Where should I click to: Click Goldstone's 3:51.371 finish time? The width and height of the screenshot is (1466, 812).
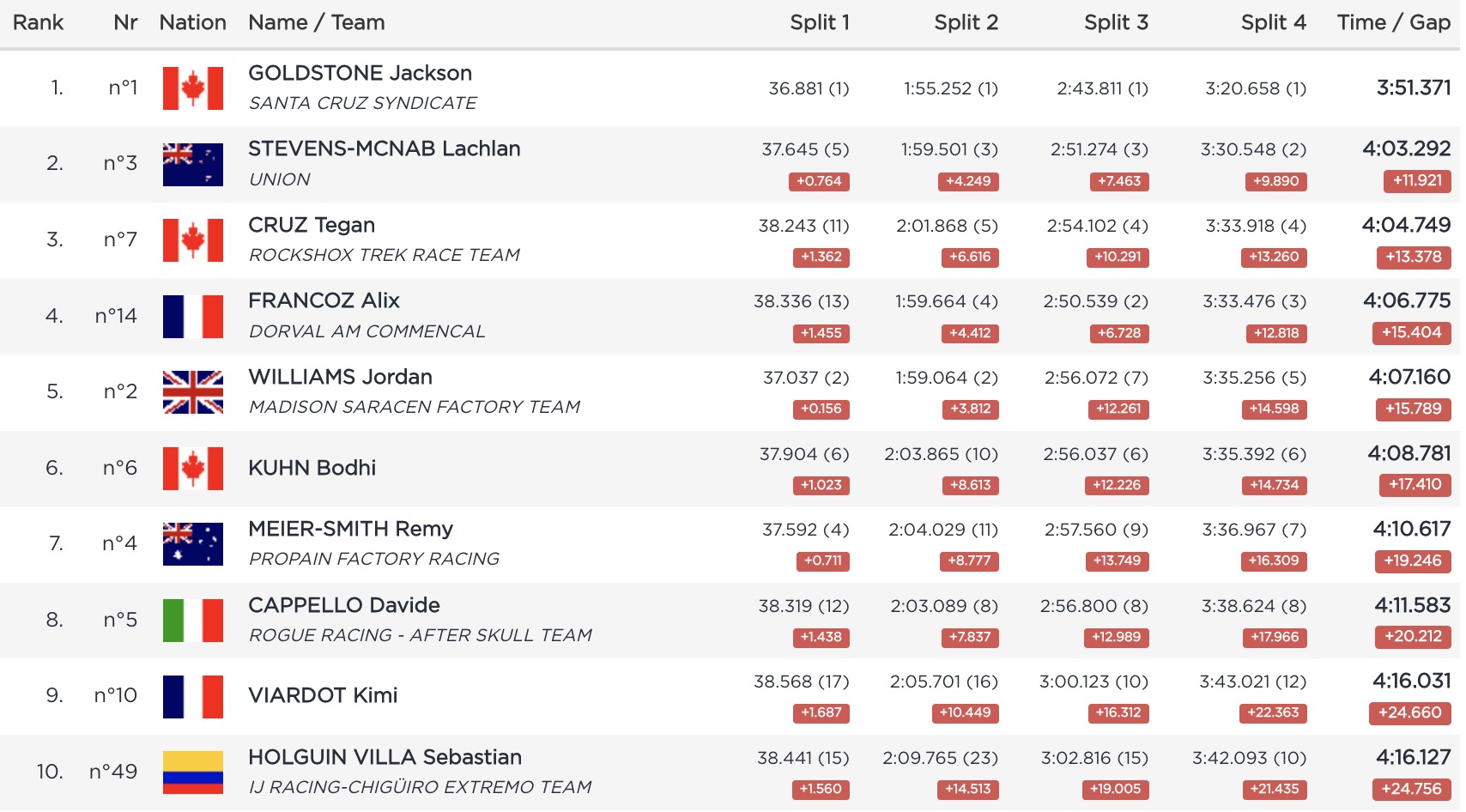tap(1413, 88)
